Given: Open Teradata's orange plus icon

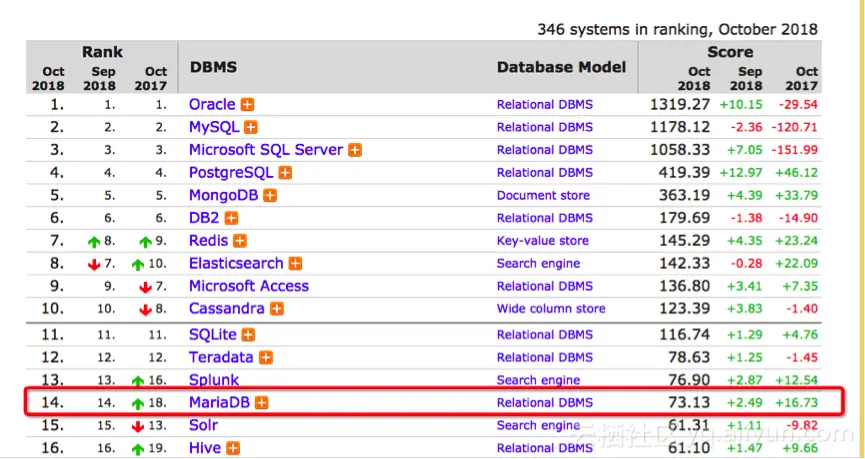Looking at the screenshot, I should pos(266,357).
